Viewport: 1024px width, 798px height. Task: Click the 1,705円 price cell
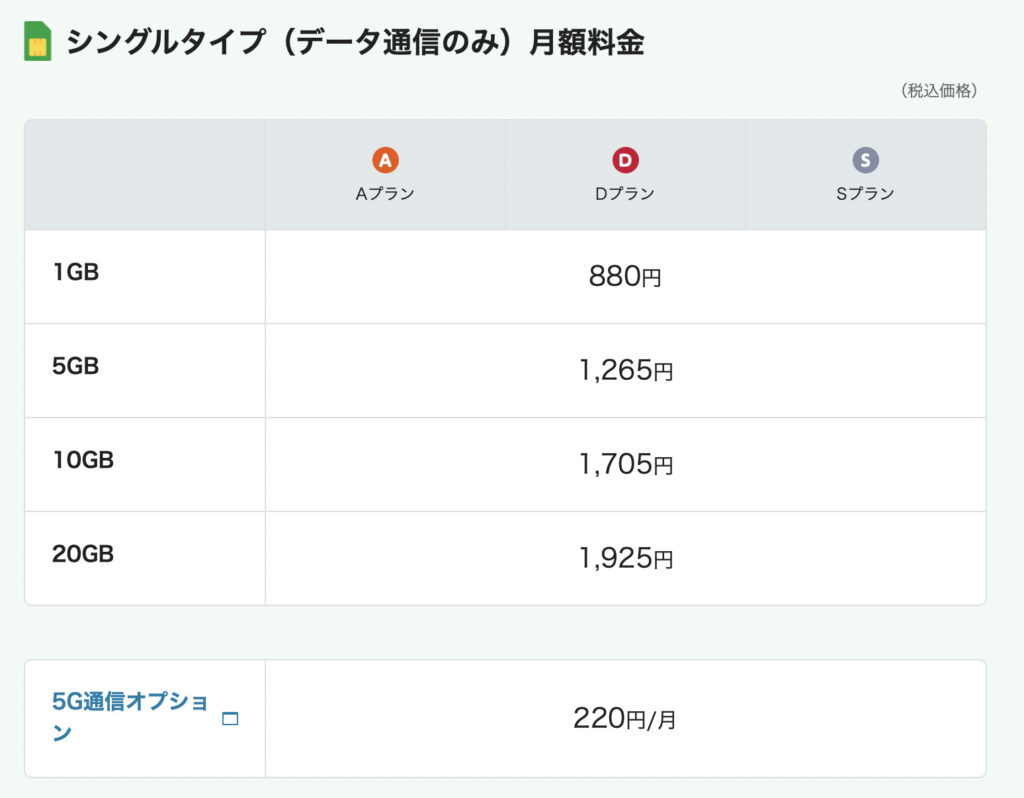click(625, 465)
